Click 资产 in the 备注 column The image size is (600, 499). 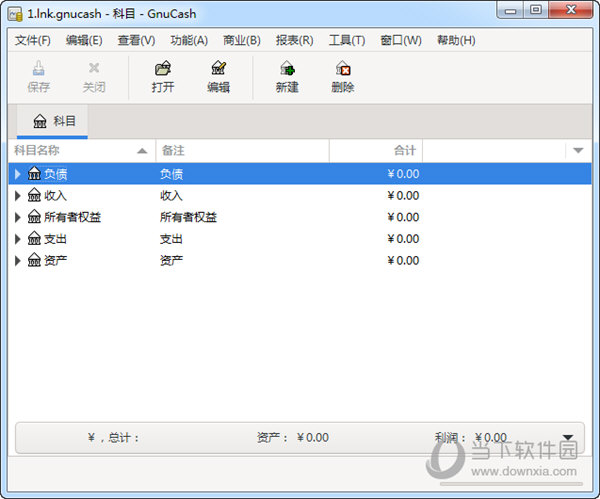[171, 260]
